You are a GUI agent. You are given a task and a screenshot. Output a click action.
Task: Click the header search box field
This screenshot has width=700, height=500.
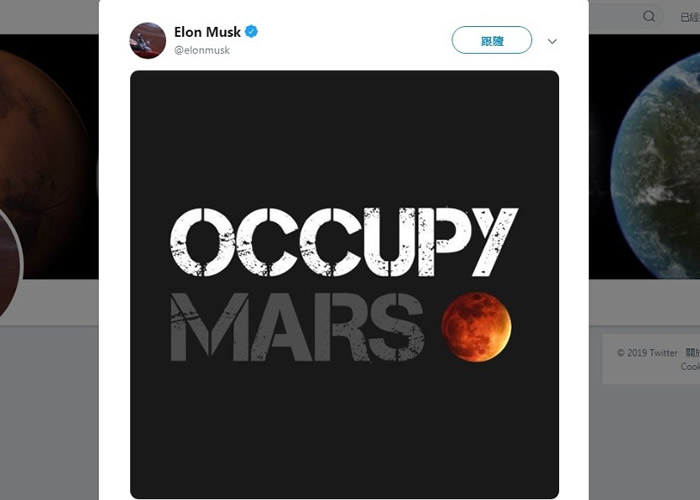(627, 17)
